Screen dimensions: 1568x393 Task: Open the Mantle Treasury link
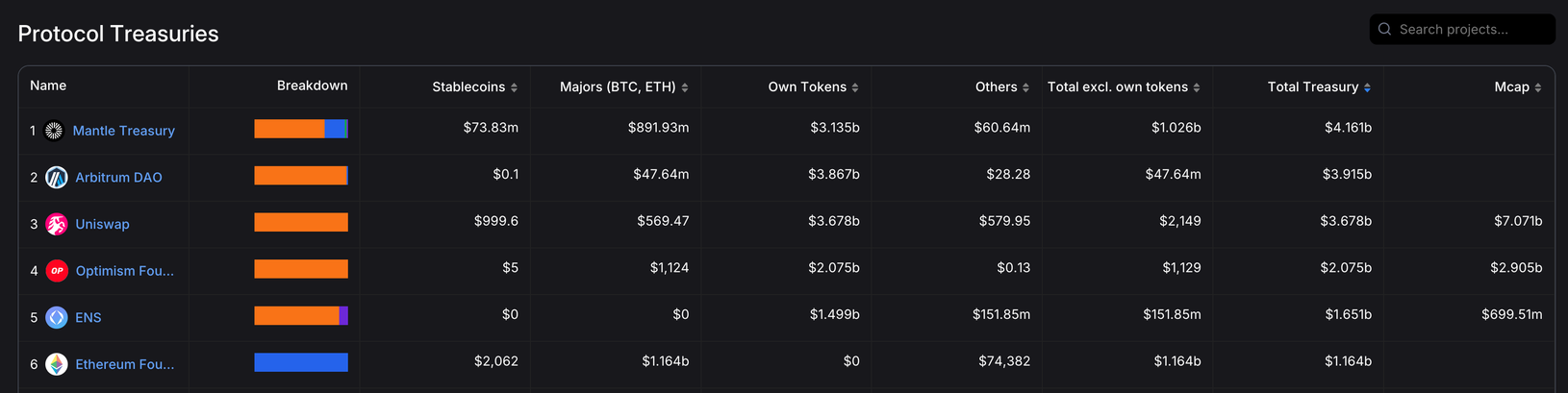(124, 131)
